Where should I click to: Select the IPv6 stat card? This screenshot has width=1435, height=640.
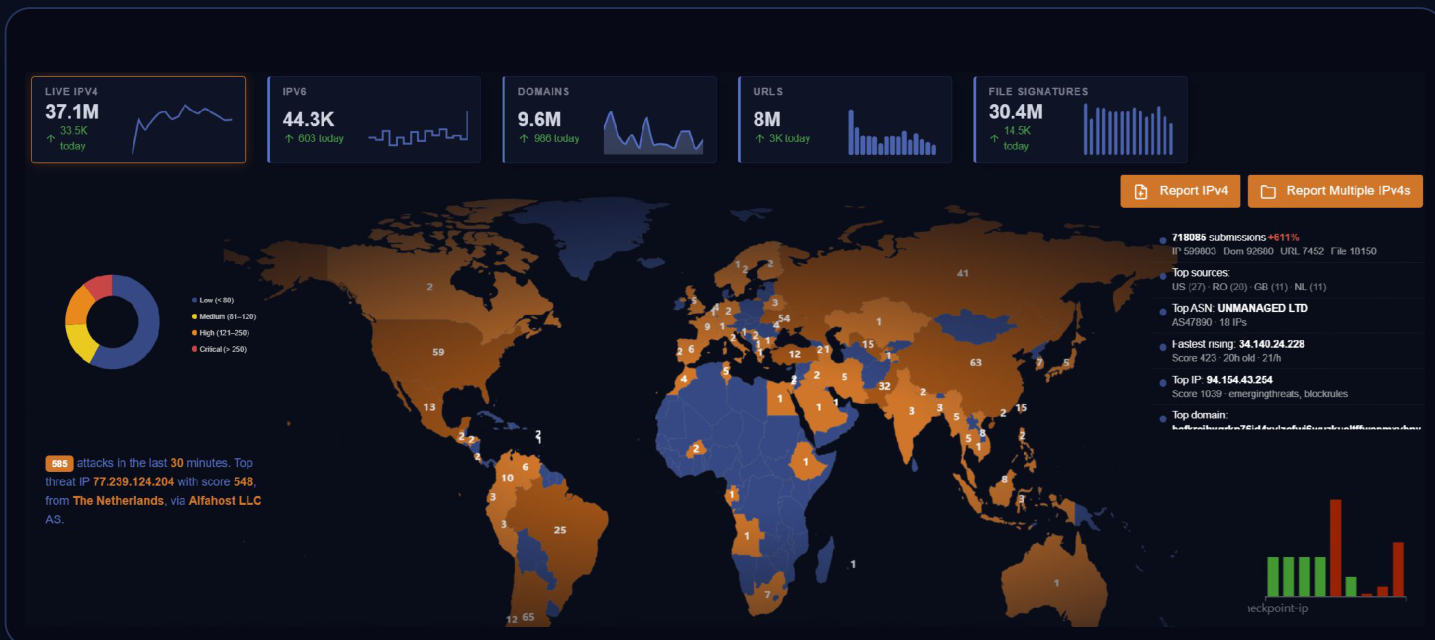coord(374,119)
